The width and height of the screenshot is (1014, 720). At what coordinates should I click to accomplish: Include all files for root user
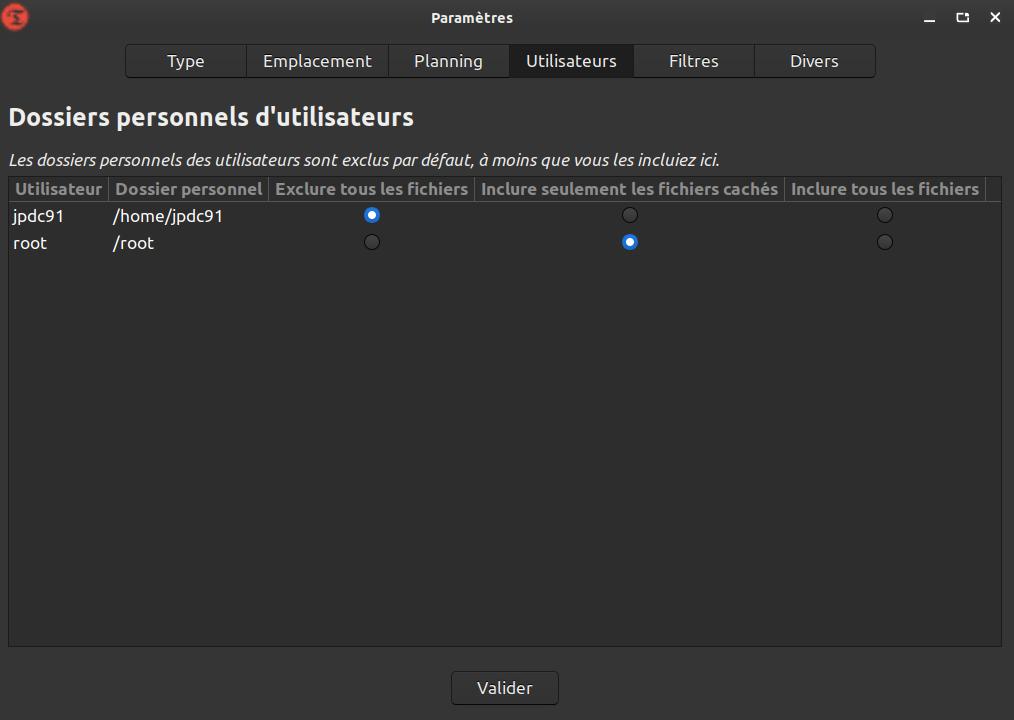coord(885,242)
